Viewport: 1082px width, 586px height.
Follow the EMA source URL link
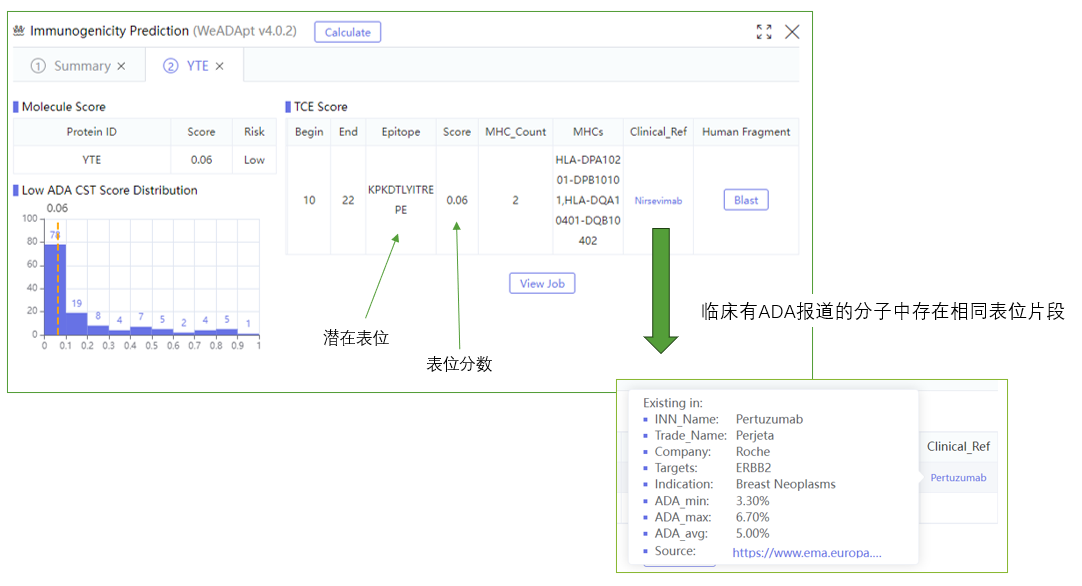coord(806,552)
